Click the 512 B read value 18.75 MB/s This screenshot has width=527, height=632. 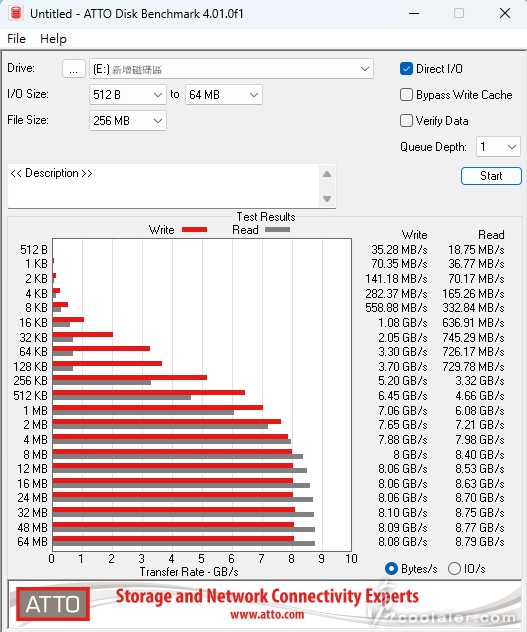[476, 250]
